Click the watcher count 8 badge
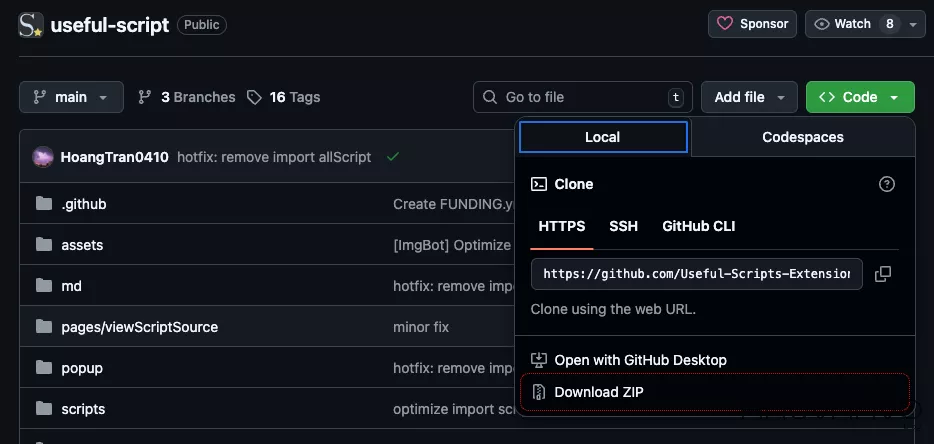 [890, 24]
